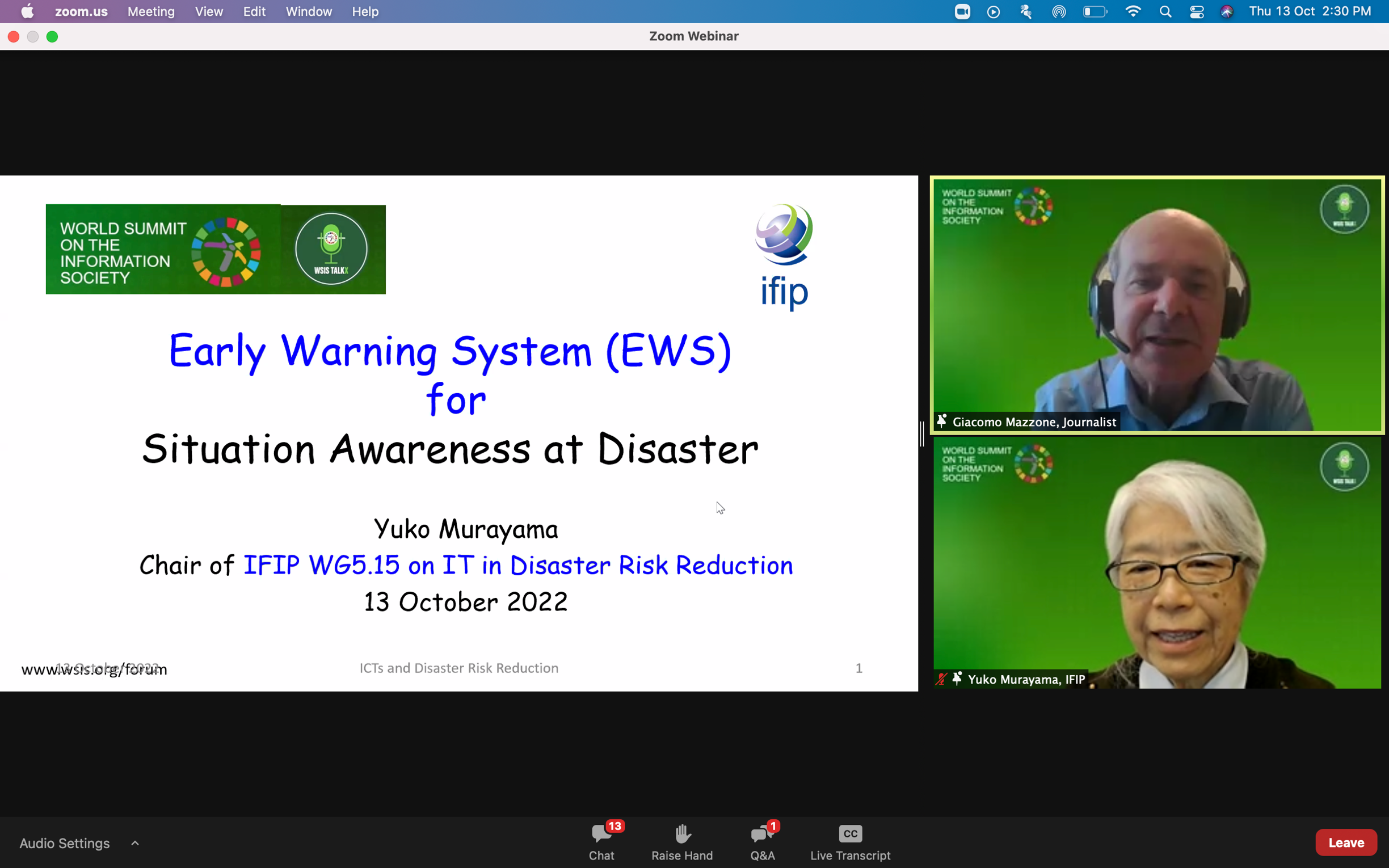Click the Zoom camera menu bar icon
This screenshot has width=1389, height=868.
coord(962,11)
